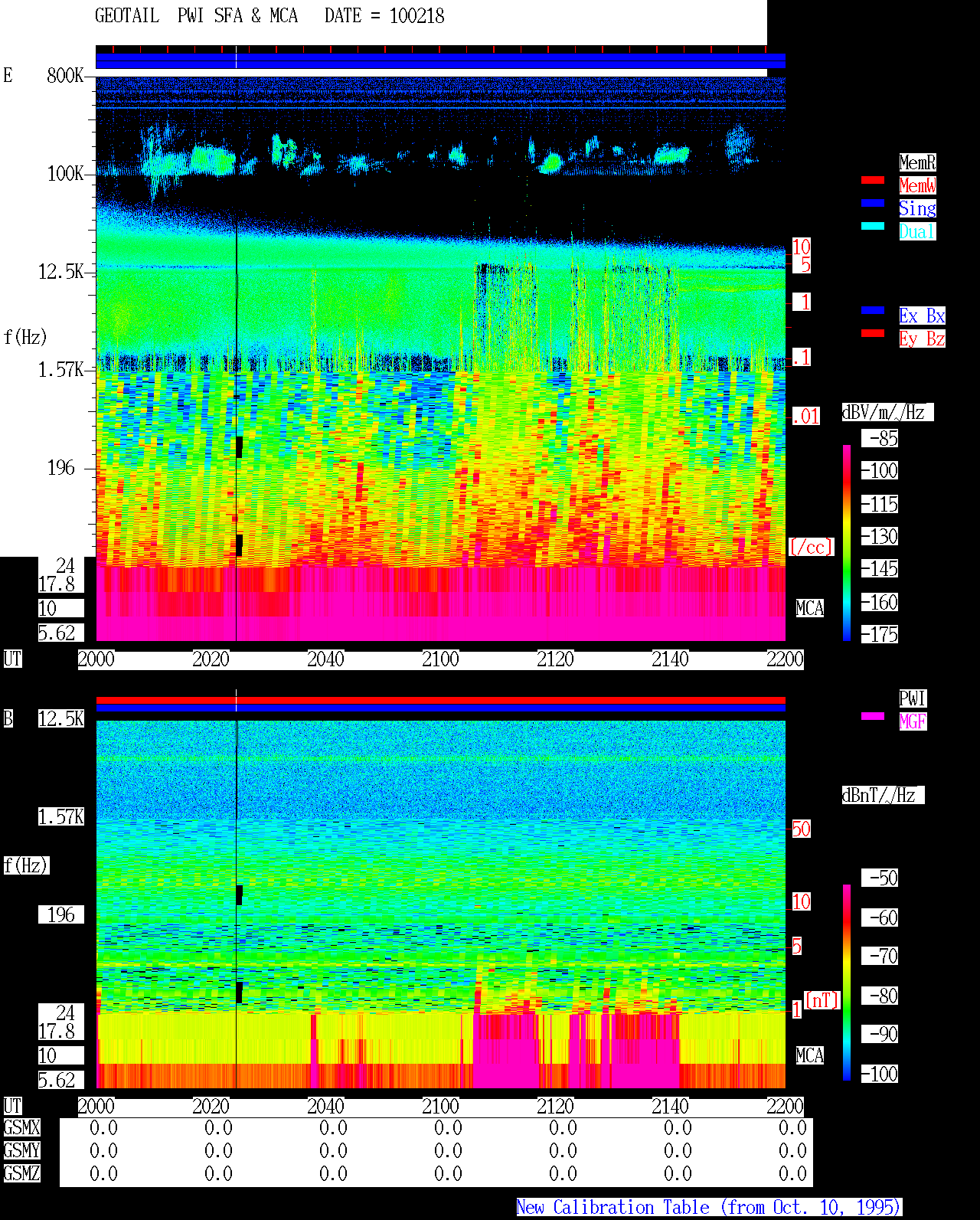The height and width of the screenshot is (1220, 980).
Task: Click the -80 magnetic color scale value
Action: (x=880, y=996)
